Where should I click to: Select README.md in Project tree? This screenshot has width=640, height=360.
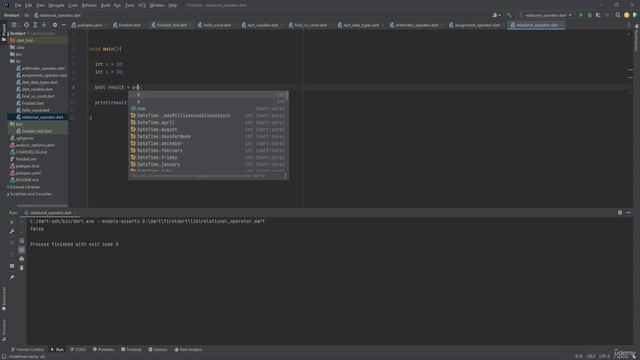(x=27, y=180)
